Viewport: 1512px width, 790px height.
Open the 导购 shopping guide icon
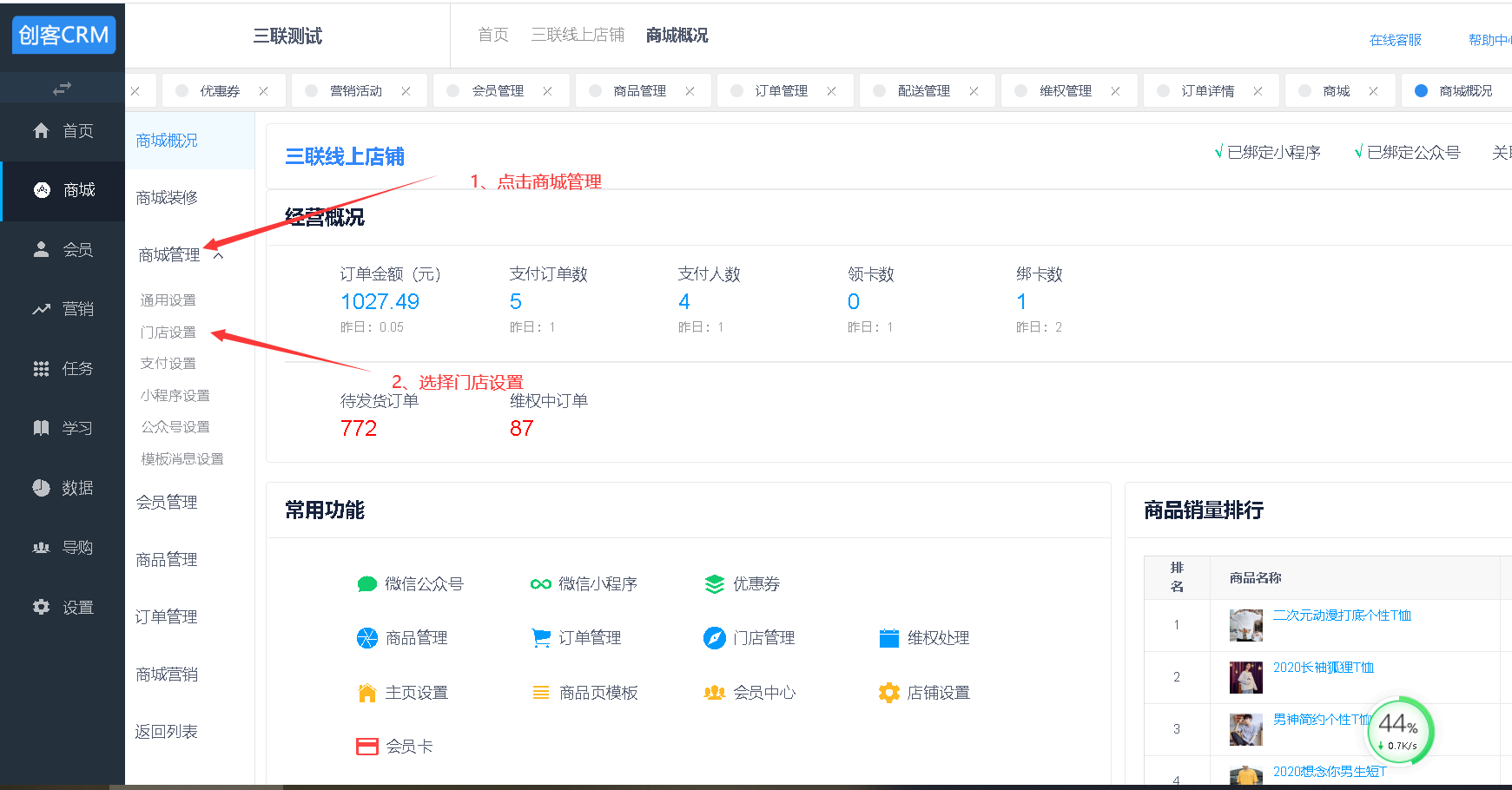41,548
